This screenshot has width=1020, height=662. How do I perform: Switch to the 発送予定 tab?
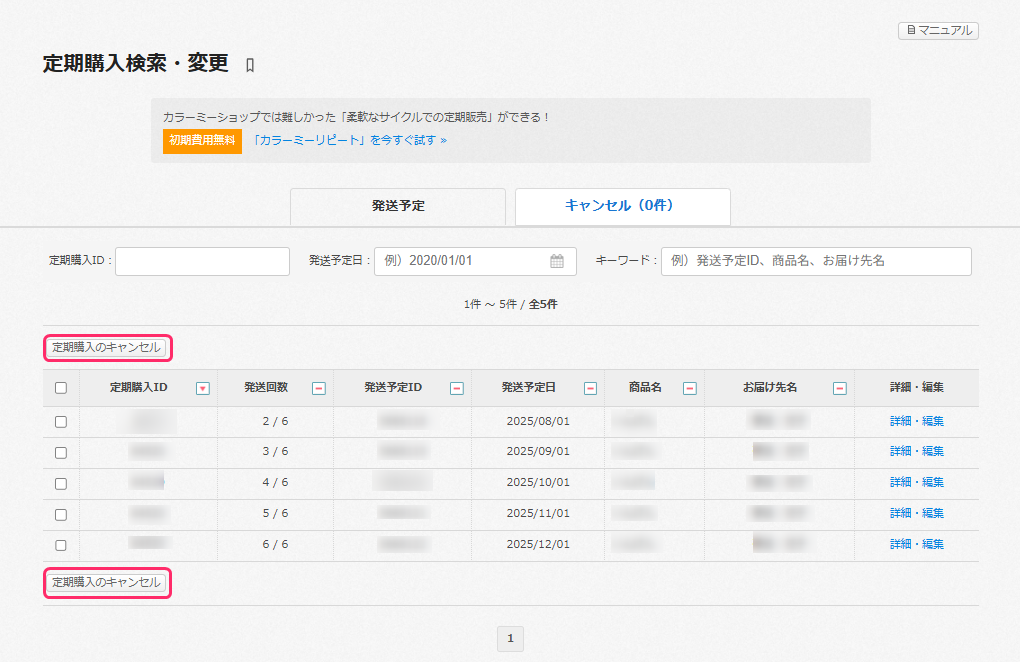398,206
